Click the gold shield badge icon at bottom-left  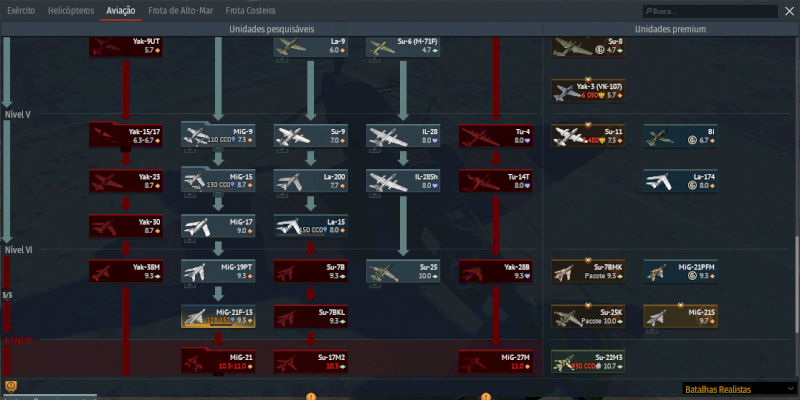tap(9, 386)
